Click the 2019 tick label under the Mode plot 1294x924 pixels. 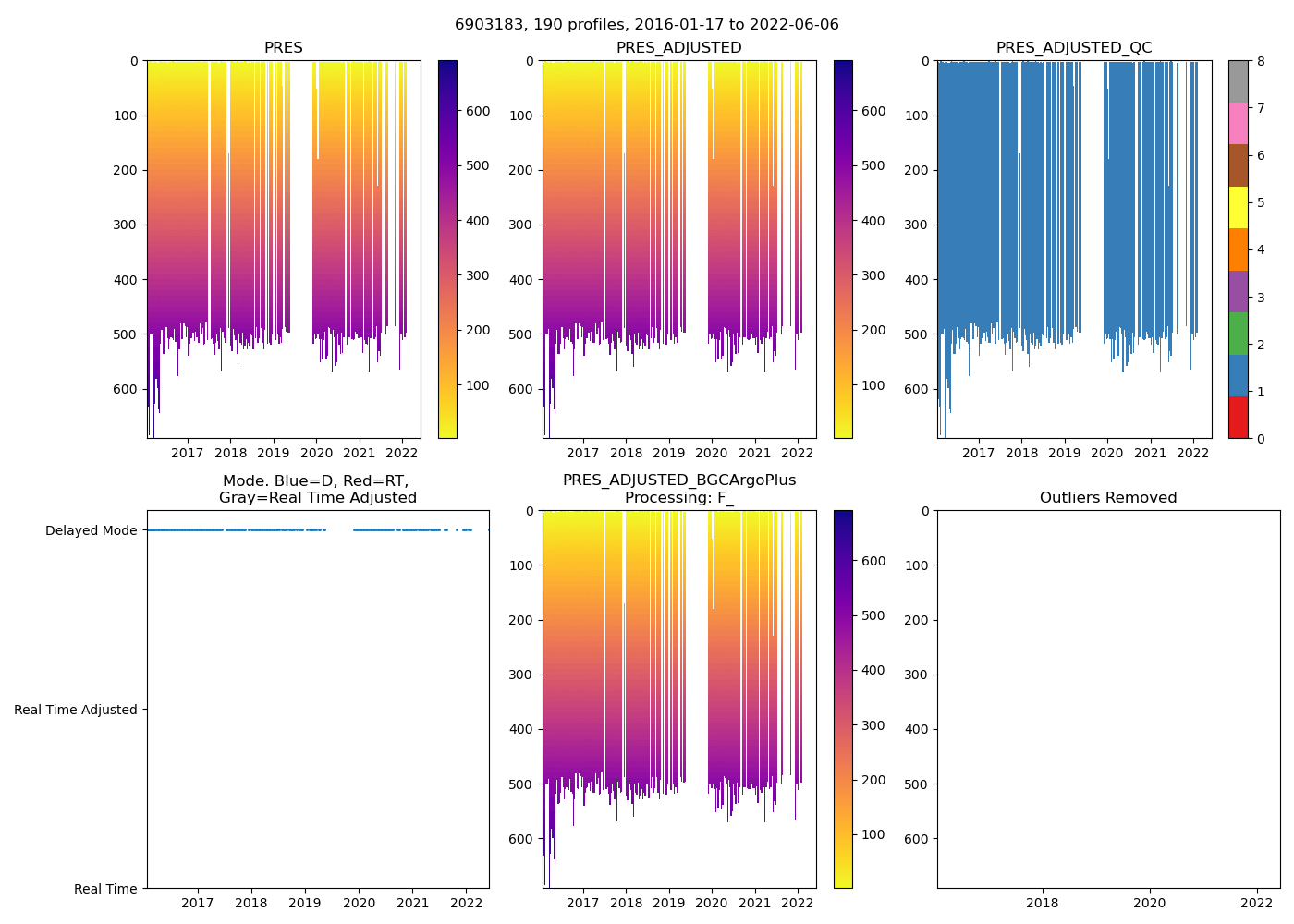pyautogui.click(x=305, y=903)
